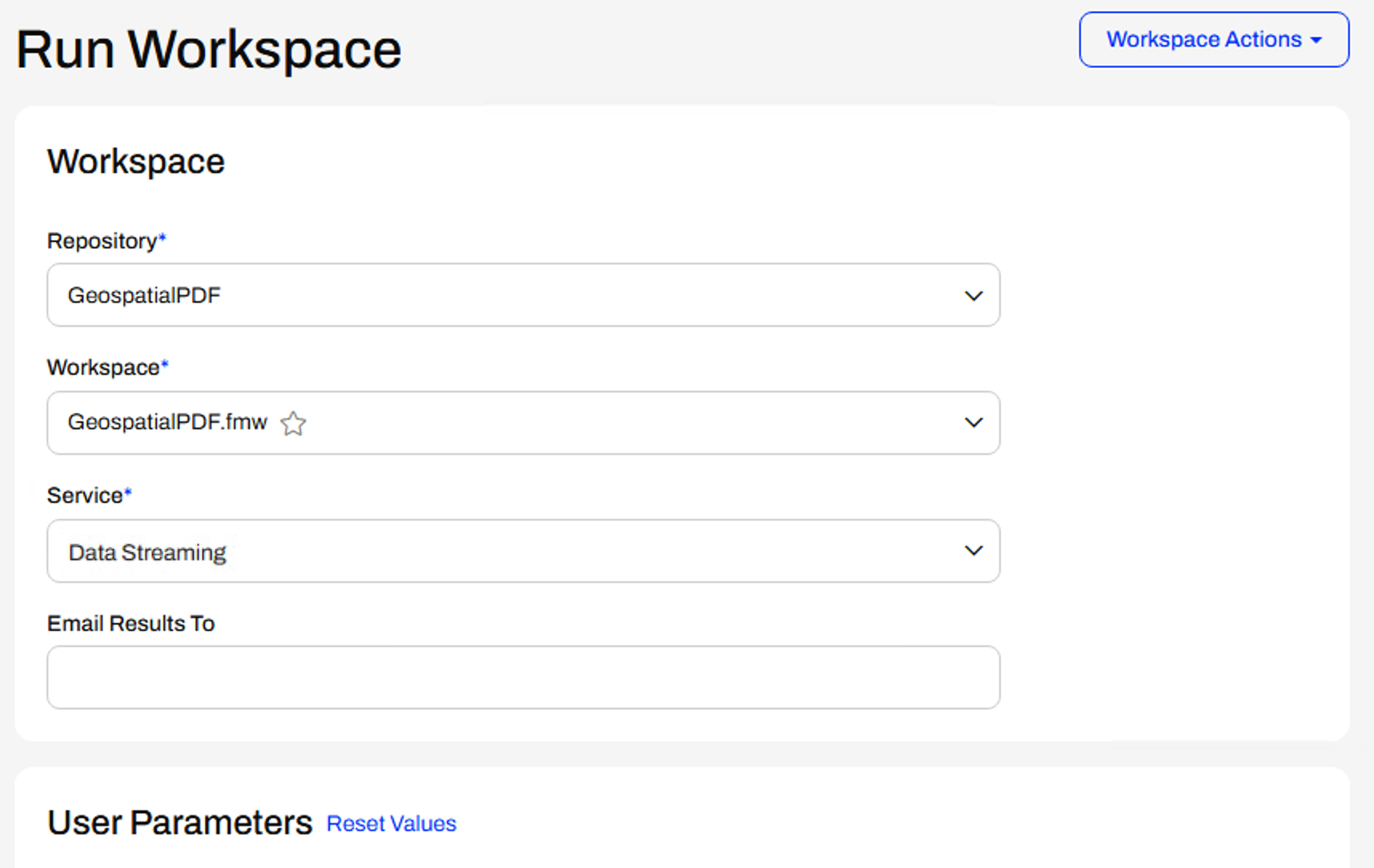Click the Run Workspace page title
This screenshot has height=868, width=1374.
tap(209, 50)
